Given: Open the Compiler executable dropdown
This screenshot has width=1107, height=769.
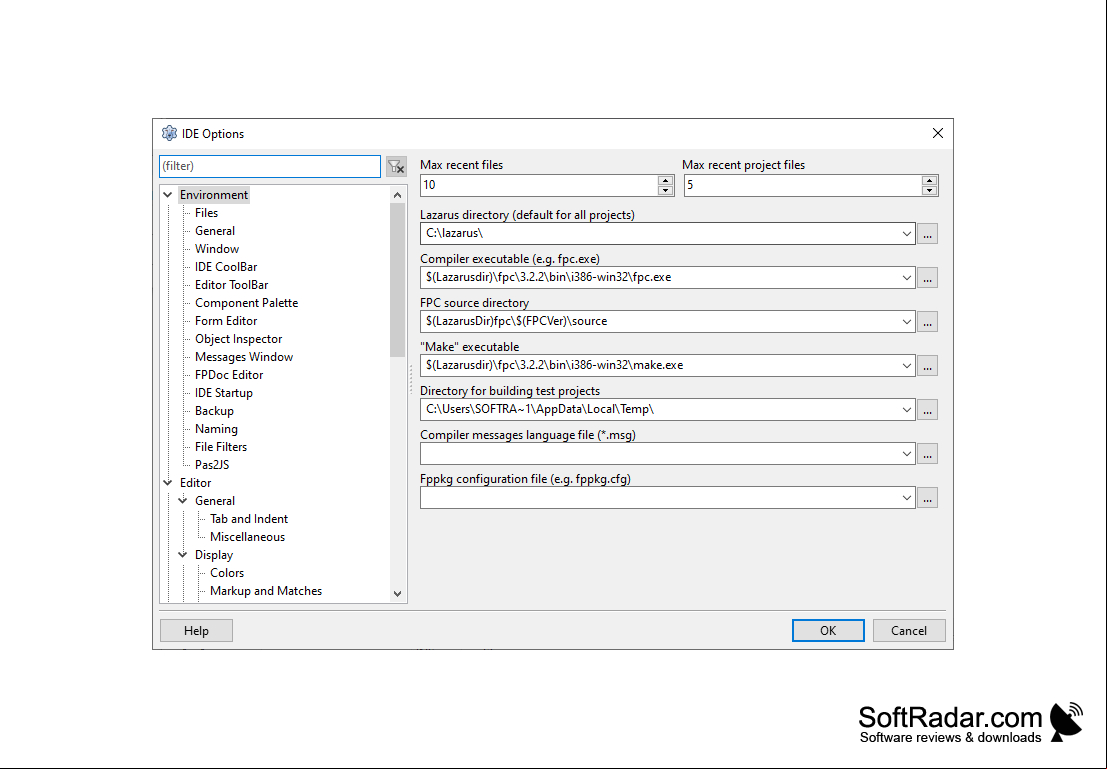Looking at the screenshot, I should coord(906,278).
